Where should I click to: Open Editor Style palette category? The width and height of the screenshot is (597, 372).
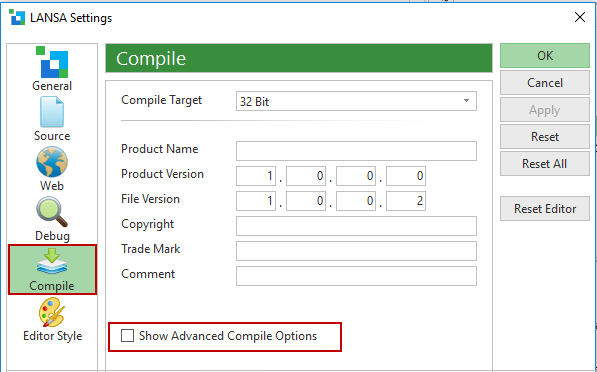52,320
